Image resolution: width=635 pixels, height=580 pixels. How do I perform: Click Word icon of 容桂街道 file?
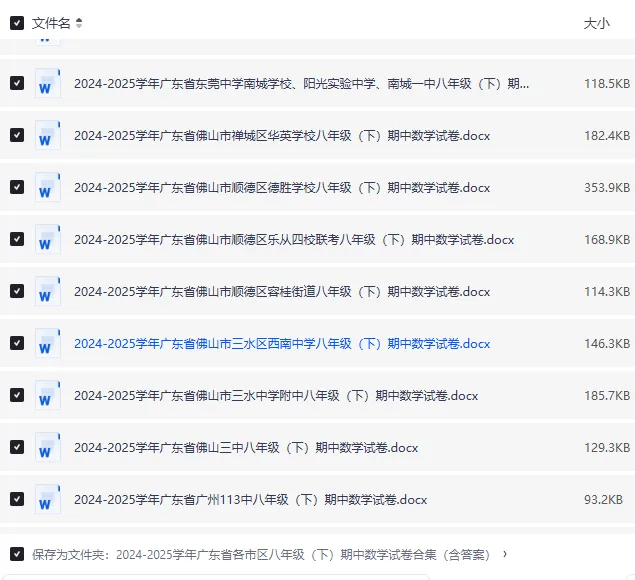48,291
